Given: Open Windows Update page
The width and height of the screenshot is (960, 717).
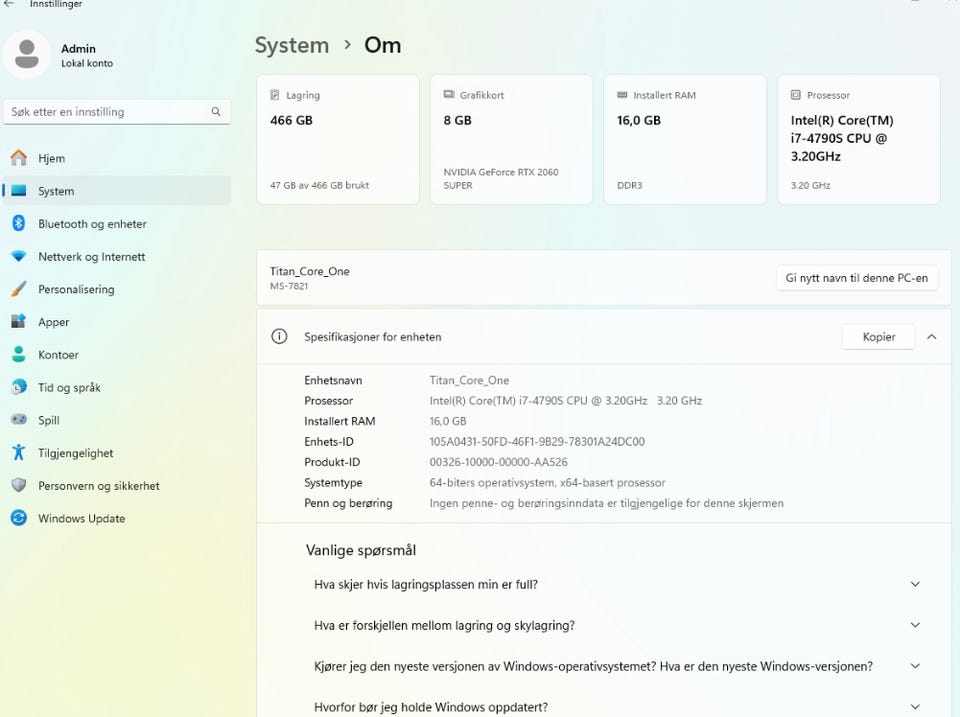Looking at the screenshot, I should coord(117,518).
